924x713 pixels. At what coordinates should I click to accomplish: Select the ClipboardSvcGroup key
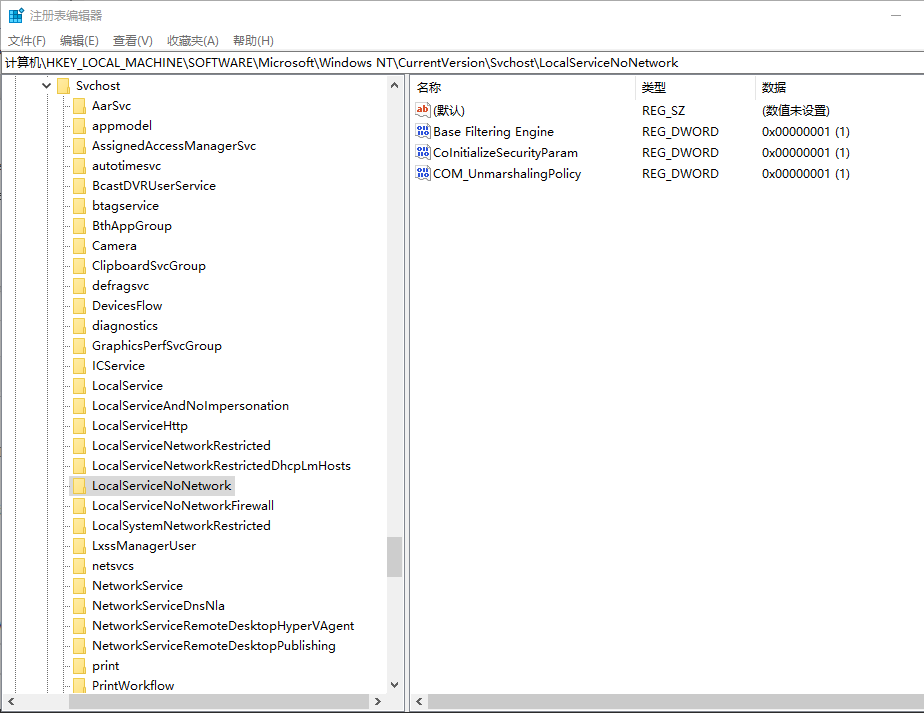tap(148, 266)
